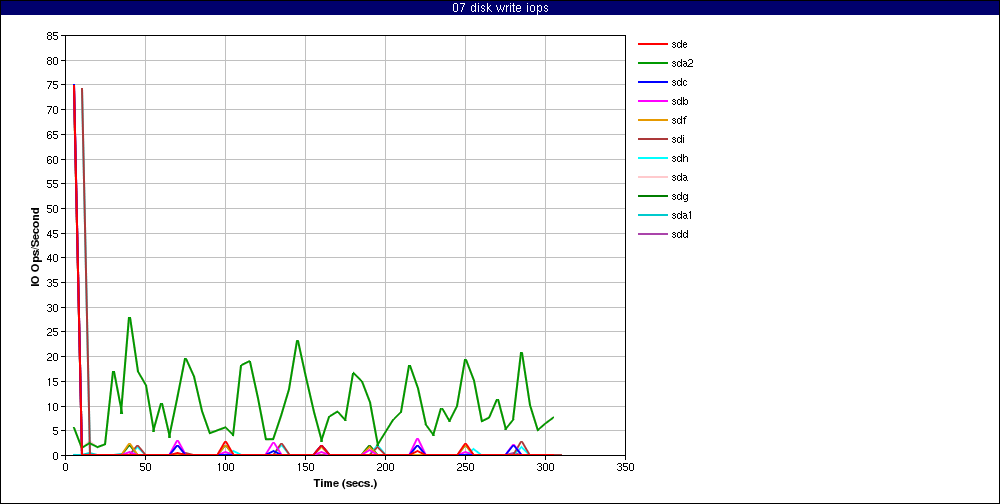Viewport: 1000px width, 504px height.
Task: Click the pink sda legend line swatch
Action: click(x=652, y=177)
